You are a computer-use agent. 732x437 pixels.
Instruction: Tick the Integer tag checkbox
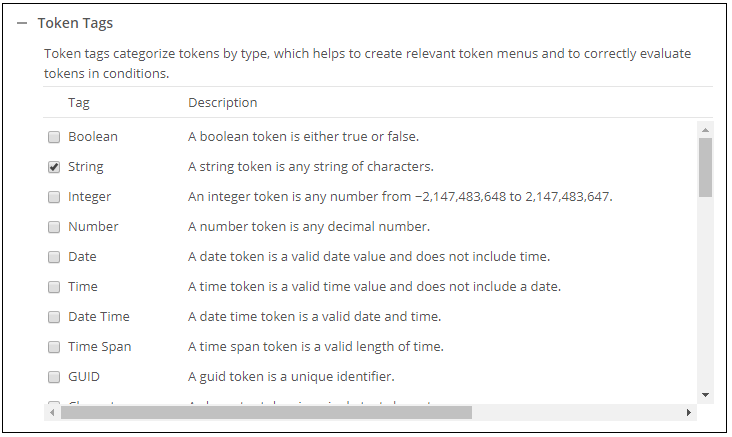[54, 197]
